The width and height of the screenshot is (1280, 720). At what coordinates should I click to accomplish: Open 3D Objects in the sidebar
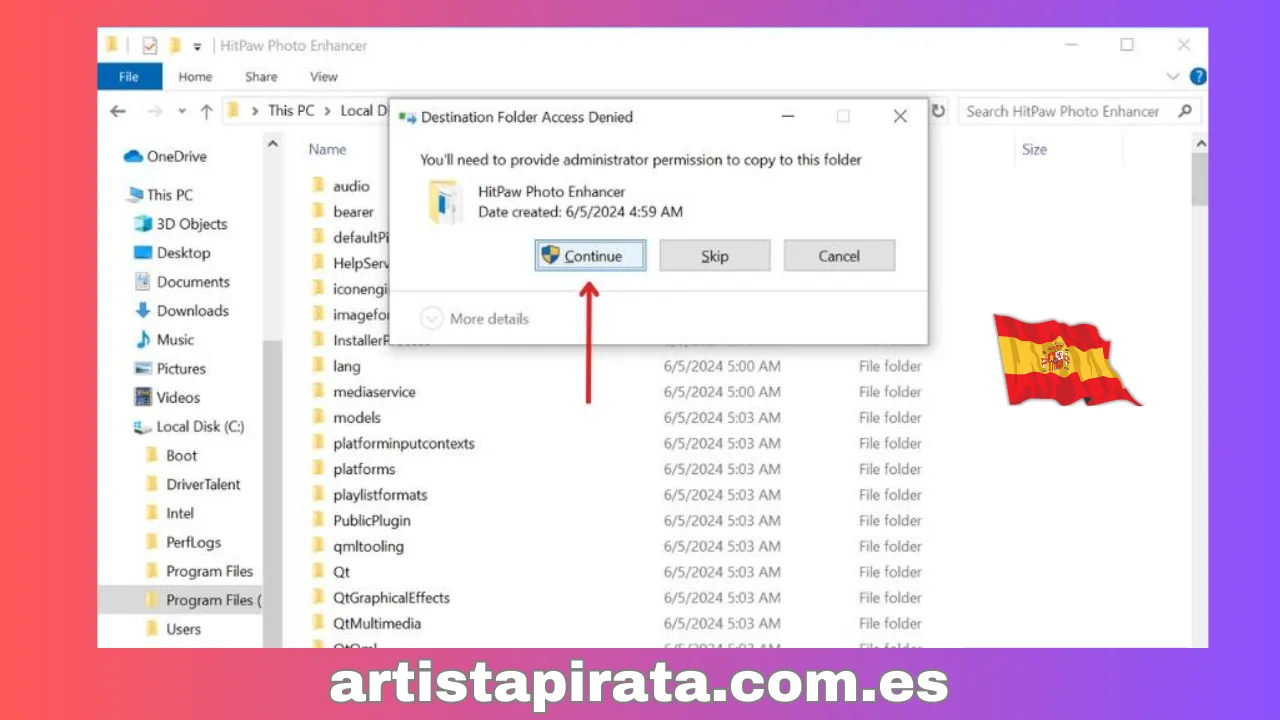point(181,224)
